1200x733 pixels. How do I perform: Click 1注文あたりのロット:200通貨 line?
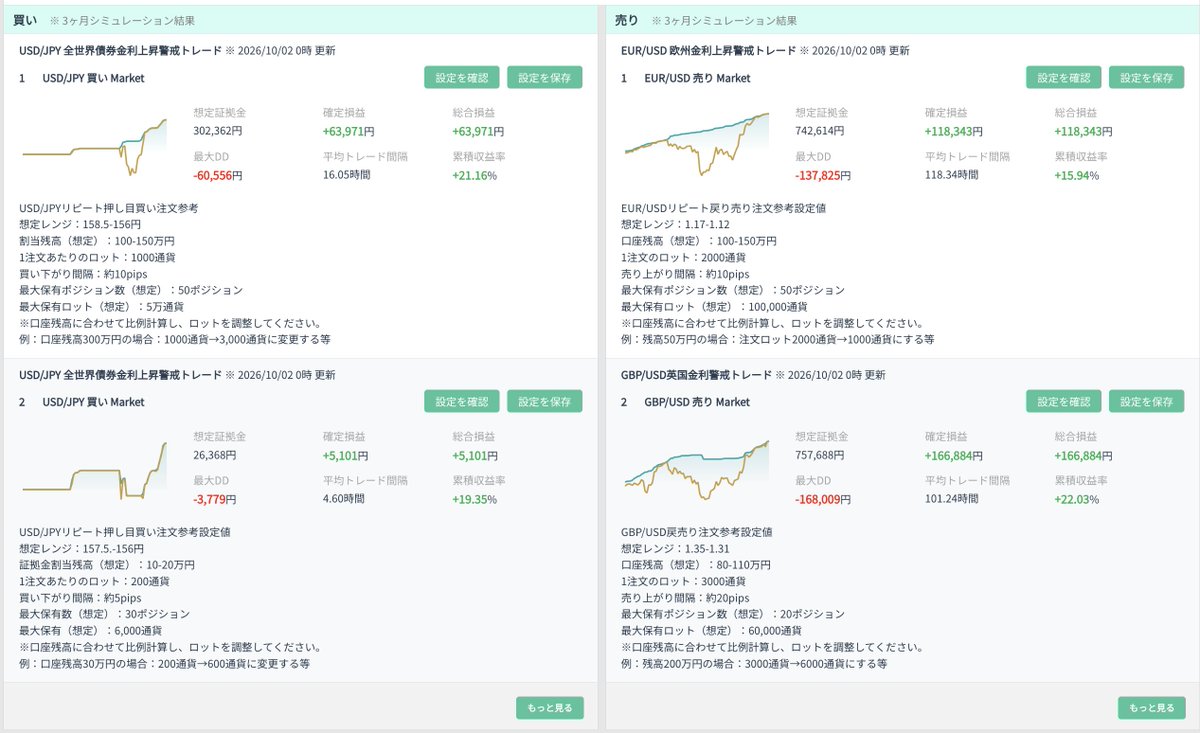[x=95, y=581]
